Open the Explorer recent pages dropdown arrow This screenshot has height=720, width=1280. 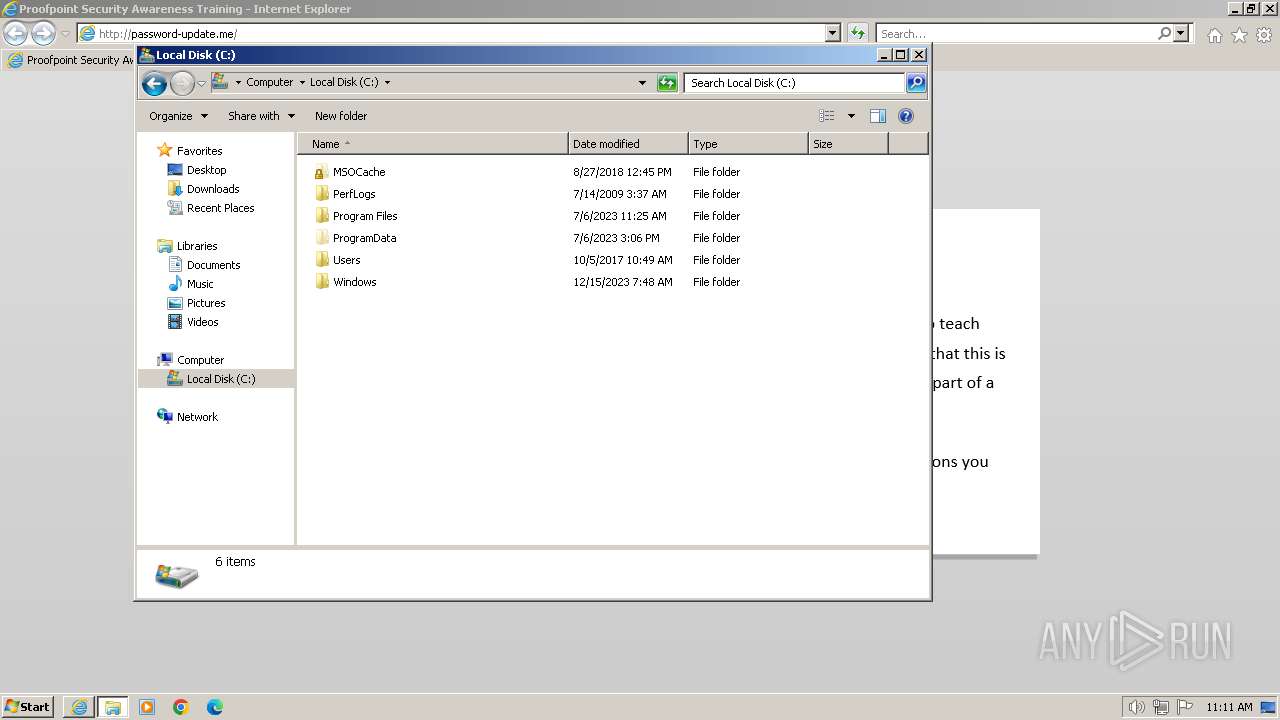pos(201,83)
